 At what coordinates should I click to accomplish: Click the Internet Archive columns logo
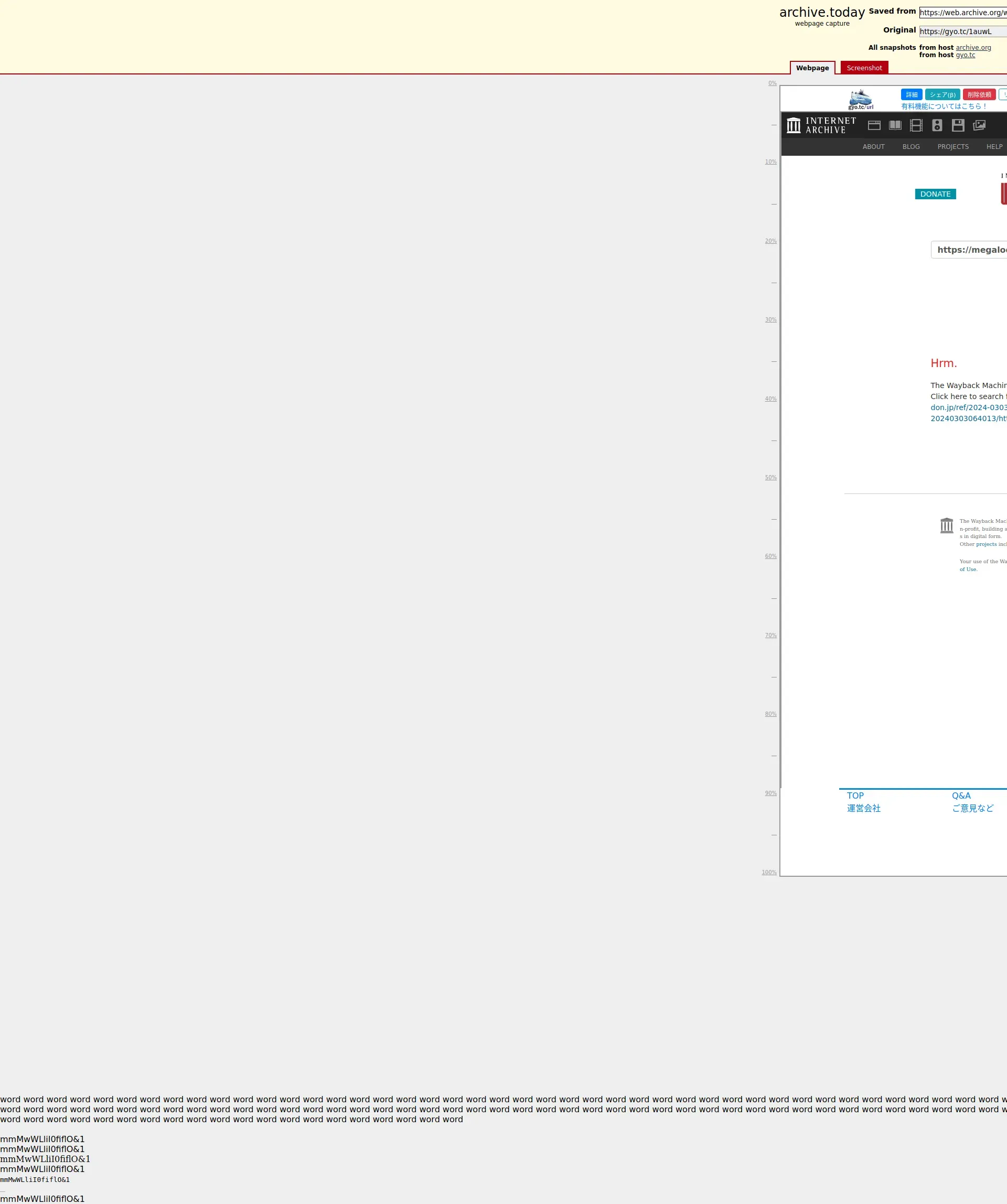(793, 125)
